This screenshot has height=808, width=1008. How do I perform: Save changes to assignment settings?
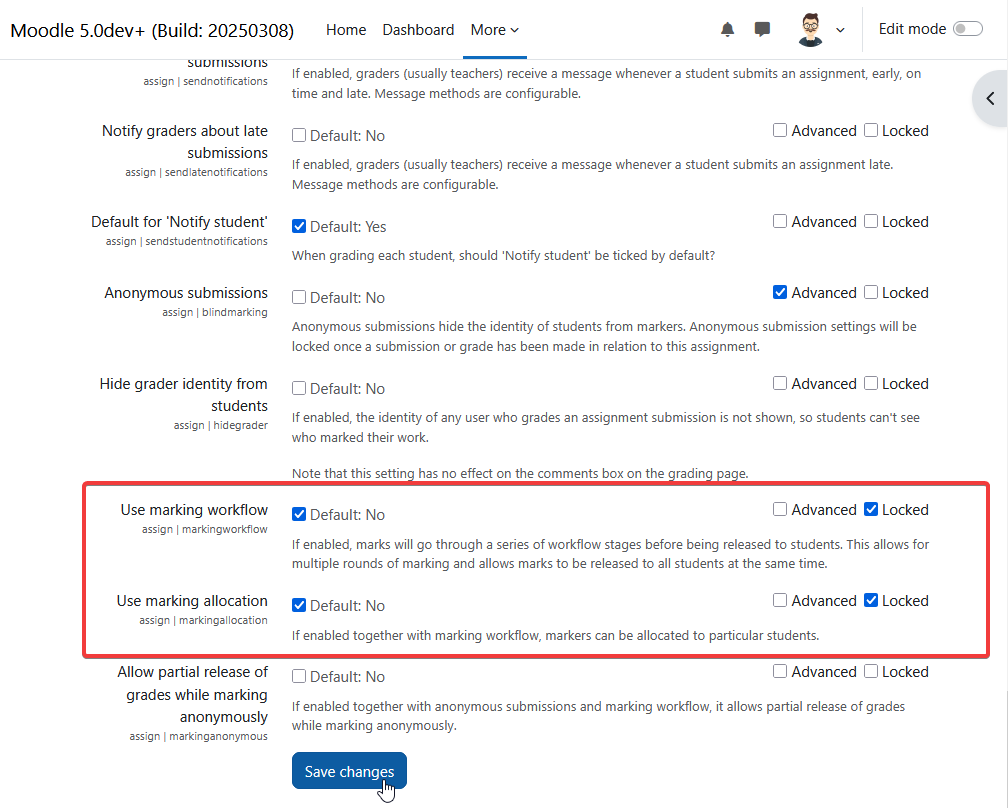pos(349,771)
